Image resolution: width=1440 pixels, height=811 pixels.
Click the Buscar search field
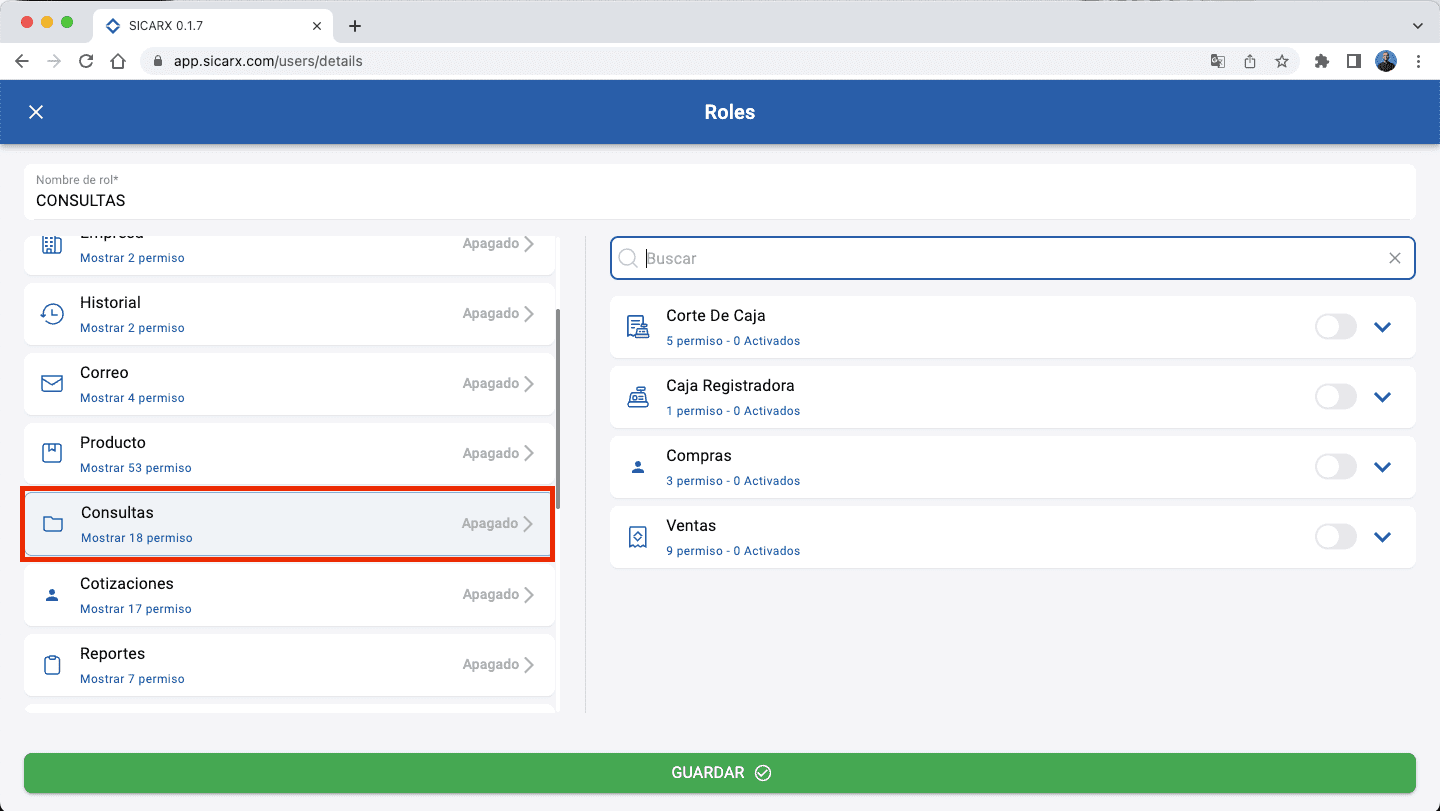pos(1010,258)
